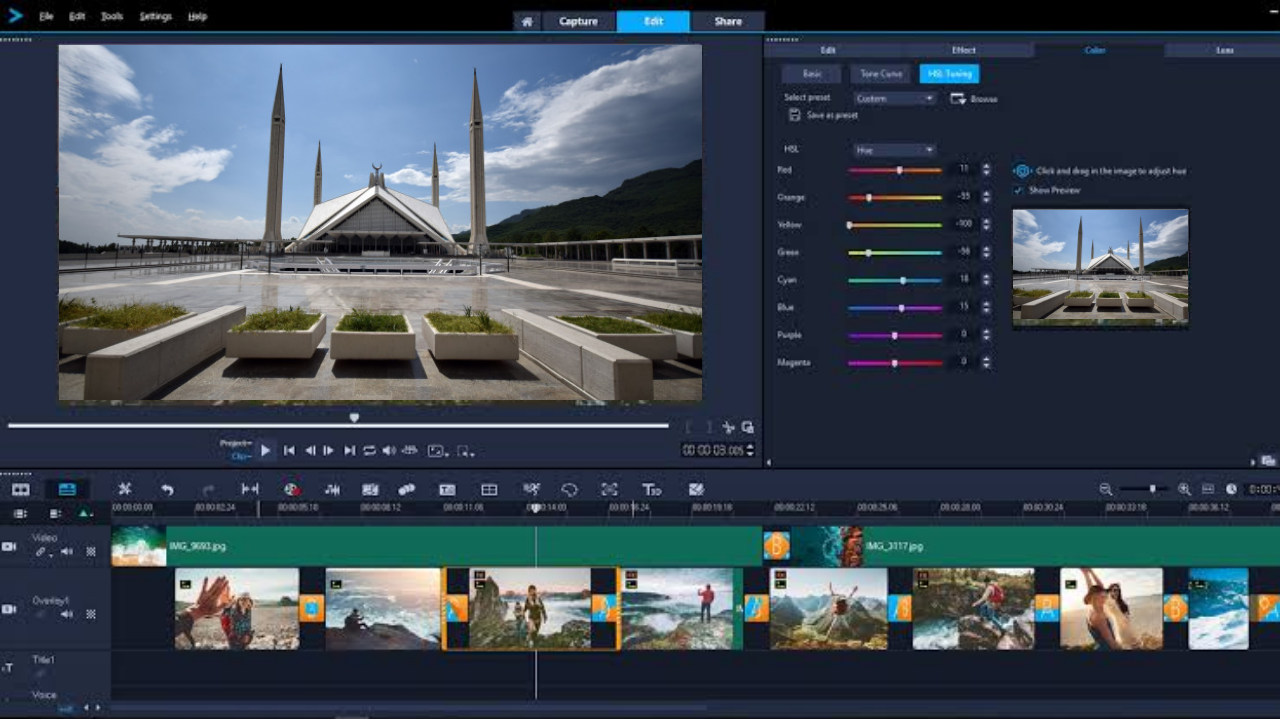Click the color wheel icon in timeline toolbar
The image size is (1280, 720).
(x=292, y=489)
